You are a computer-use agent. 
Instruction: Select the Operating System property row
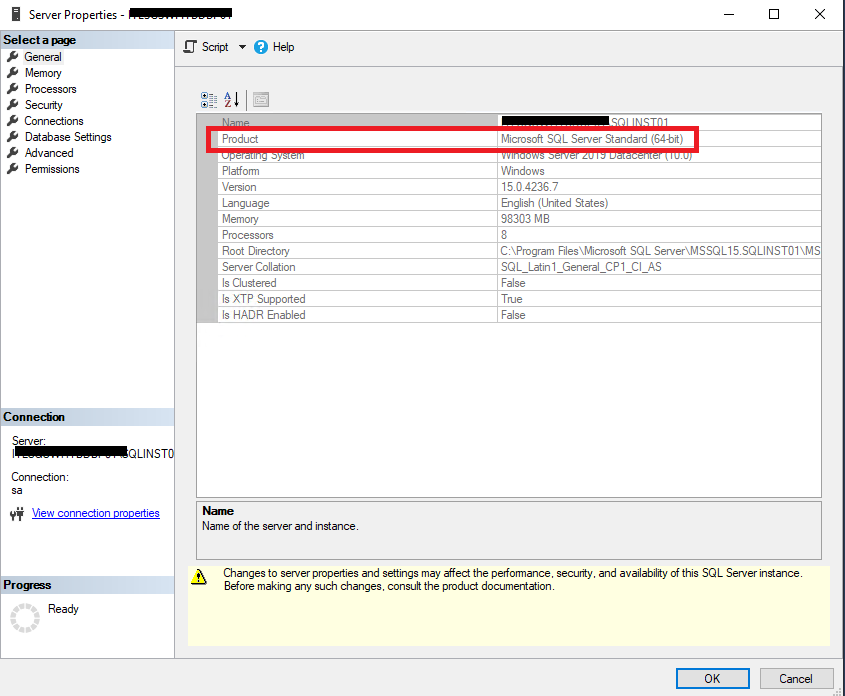[x=509, y=155]
